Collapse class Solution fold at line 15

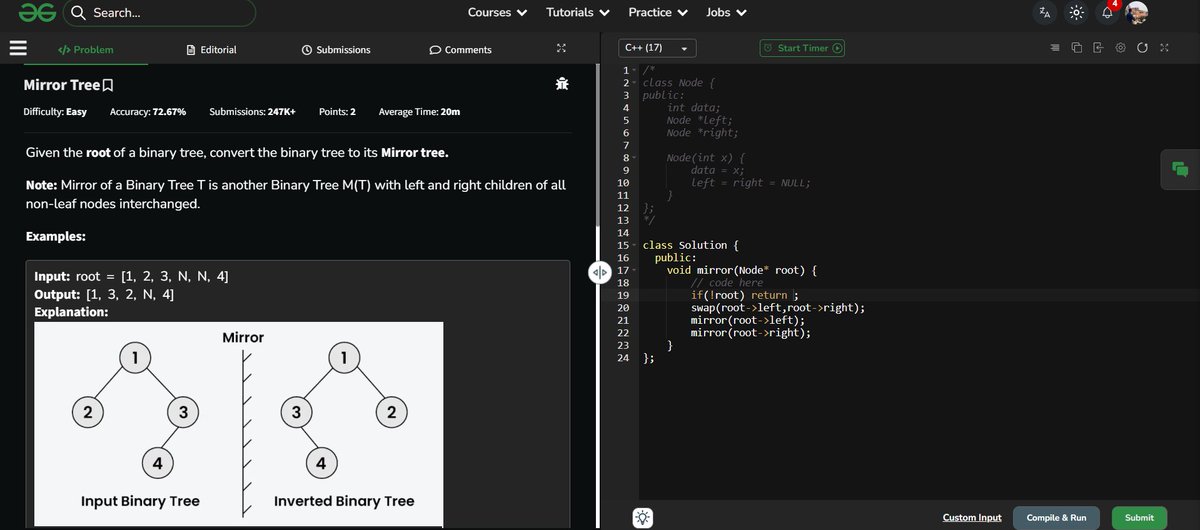(x=634, y=245)
